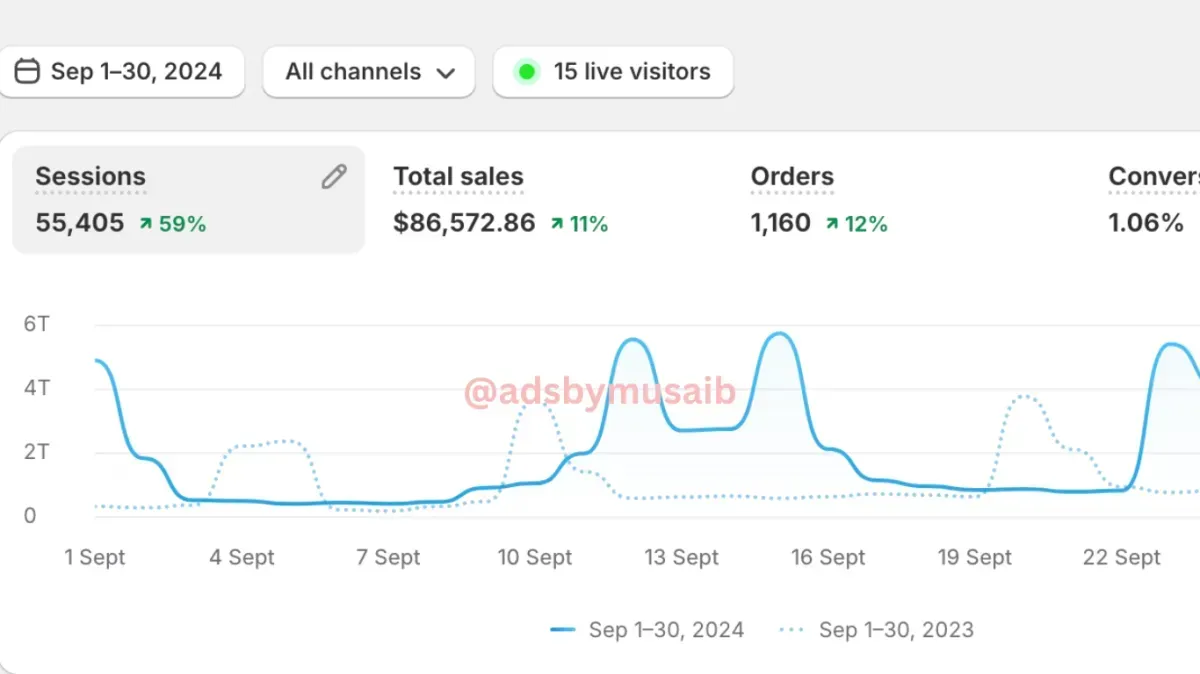Image resolution: width=1200 pixels, height=674 pixels.
Task: Toggle the Sep 1–30, 2023 legend series
Action: 896,630
